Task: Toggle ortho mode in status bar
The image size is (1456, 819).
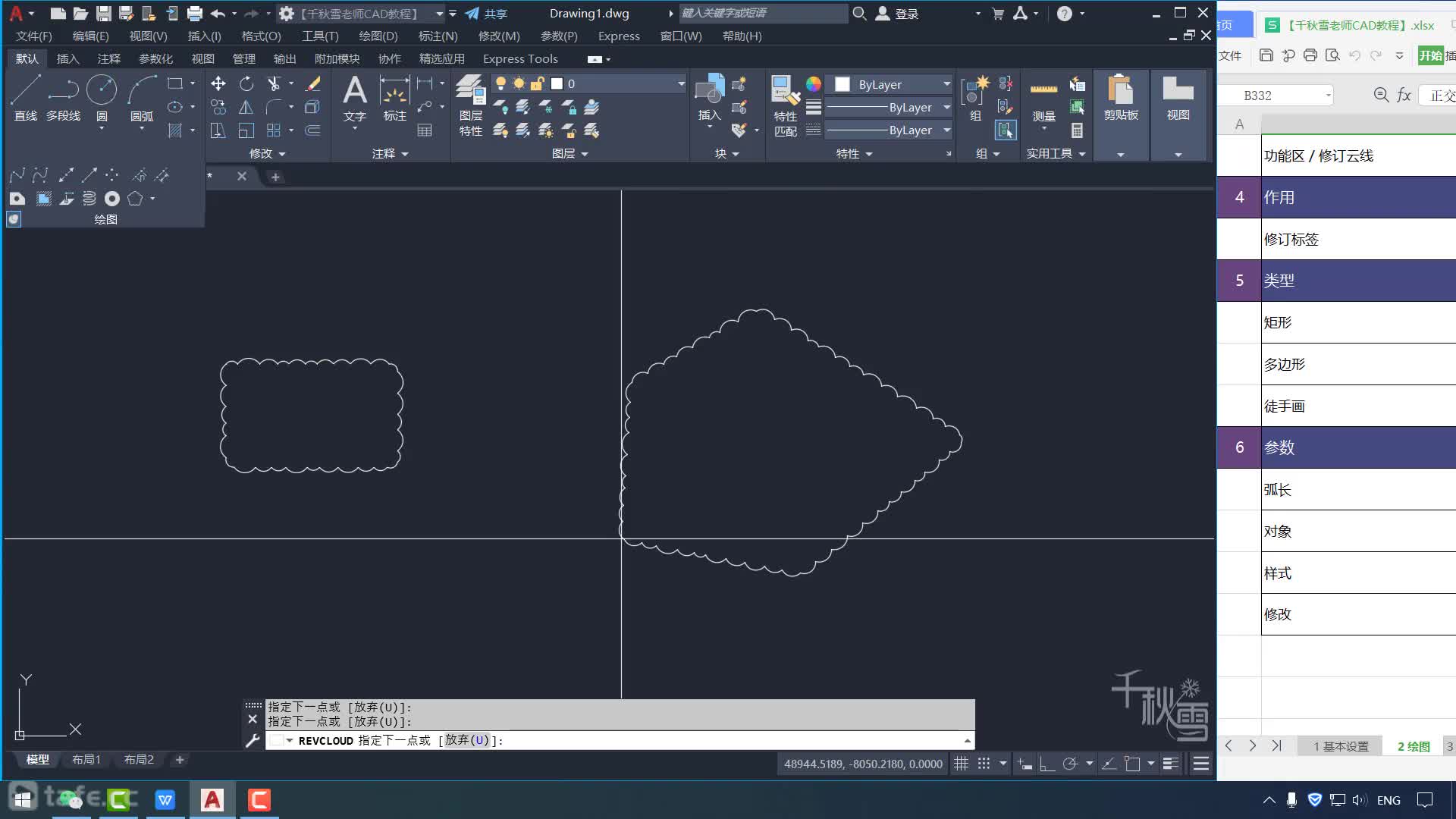Action: [1047, 764]
